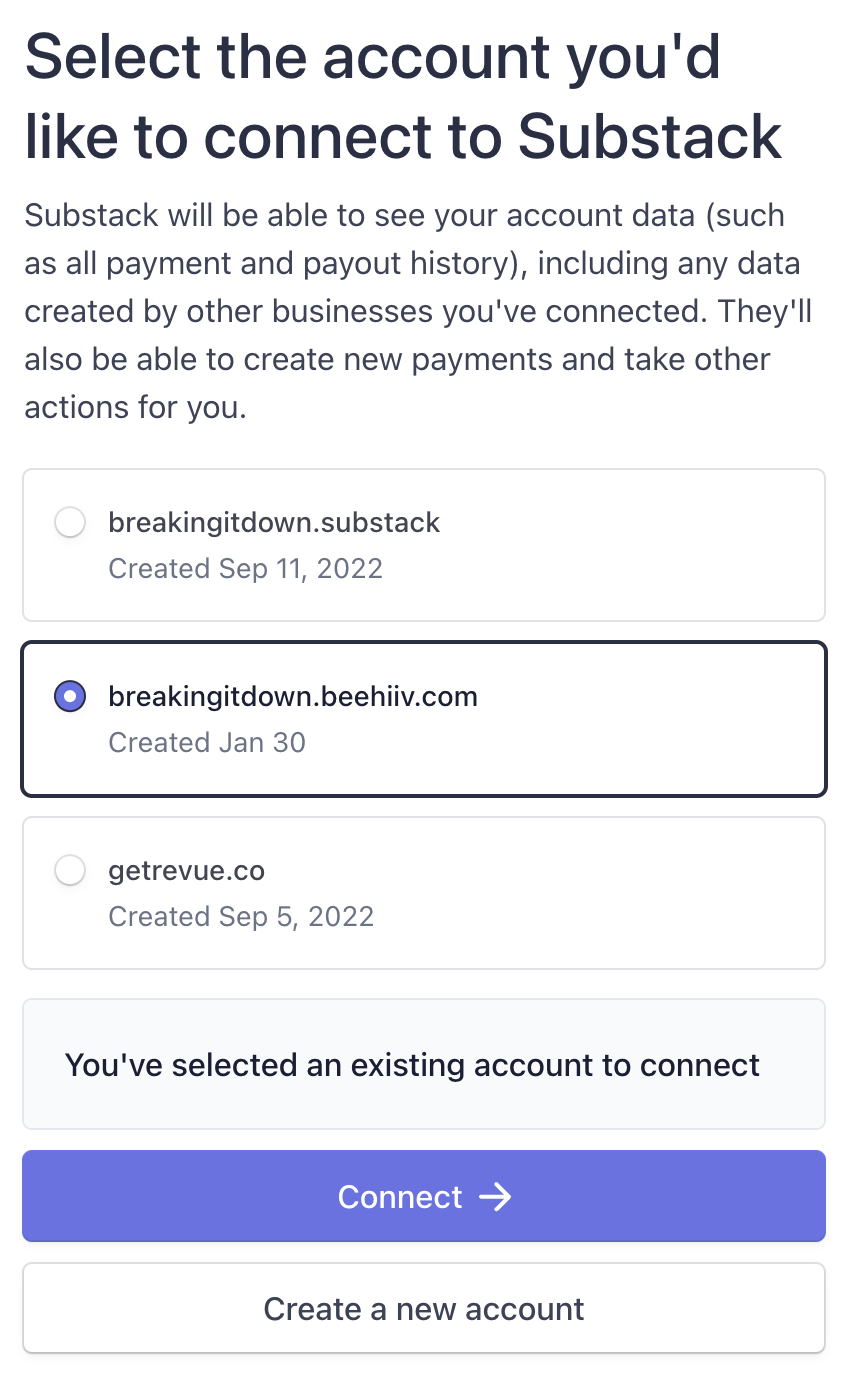The width and height of the screenshot is (846, 1380).
Task: Click the selected-account confirmation message box
Action: pyautogui.click(x=423, y=1064)
